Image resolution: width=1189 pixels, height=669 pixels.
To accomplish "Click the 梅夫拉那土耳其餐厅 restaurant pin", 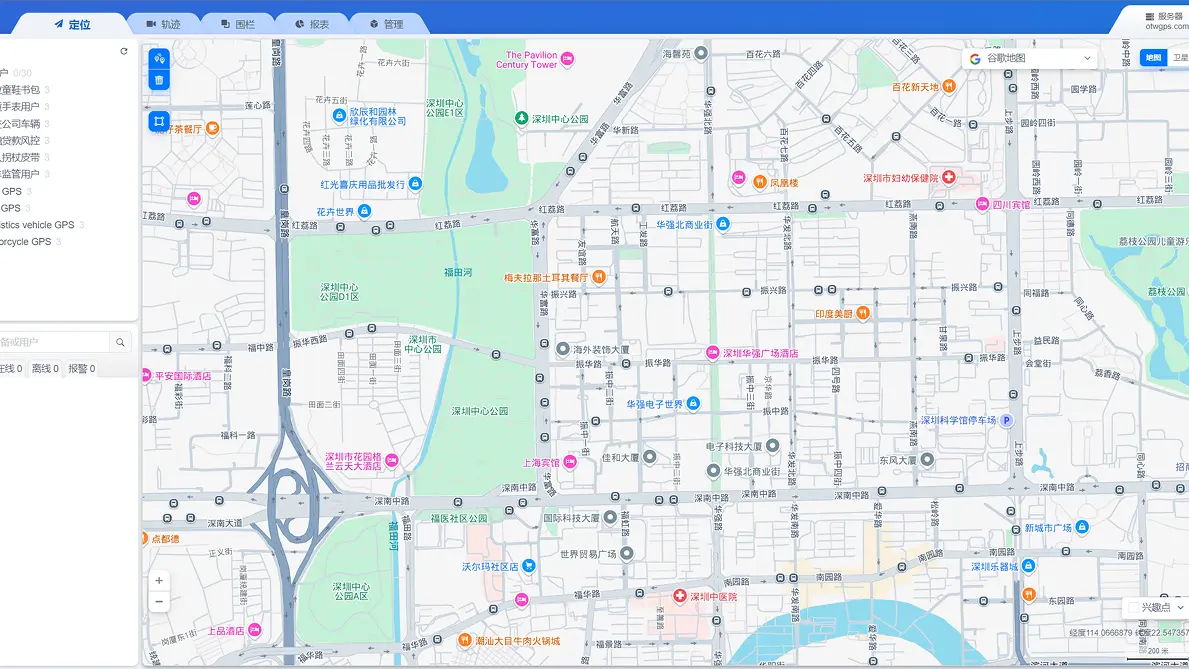I will pyautogui.click(x=599, y=277).
